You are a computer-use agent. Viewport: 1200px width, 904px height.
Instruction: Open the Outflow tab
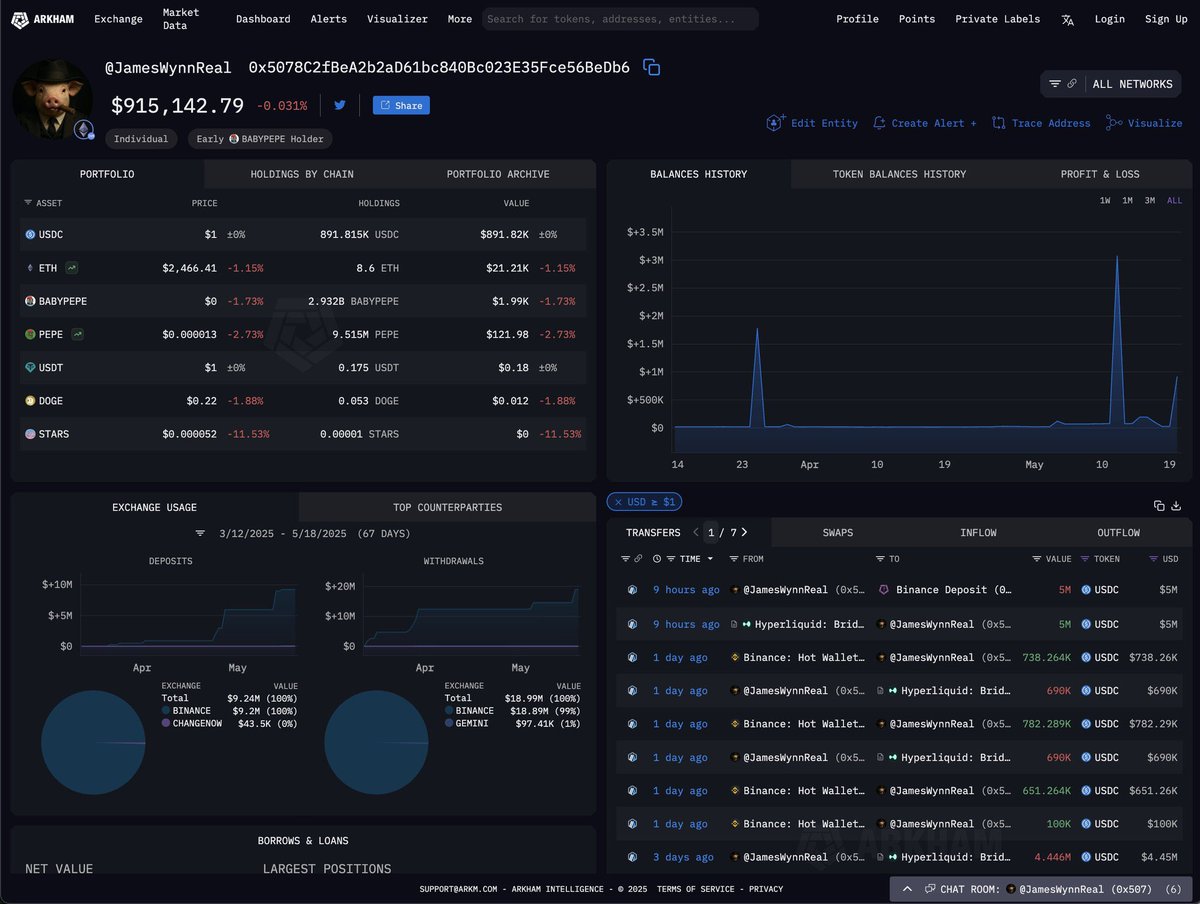pyautogui.click(x=1118, y=533)
